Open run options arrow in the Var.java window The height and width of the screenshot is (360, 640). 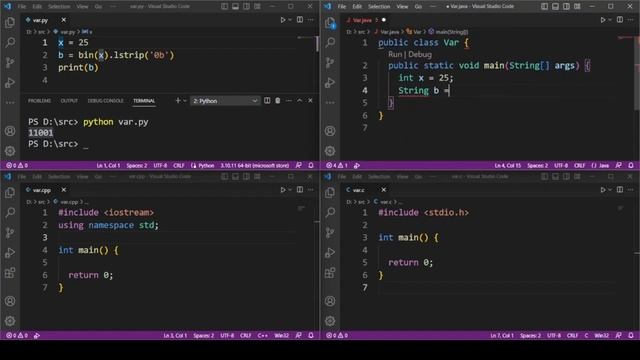(x=610, y=20)
